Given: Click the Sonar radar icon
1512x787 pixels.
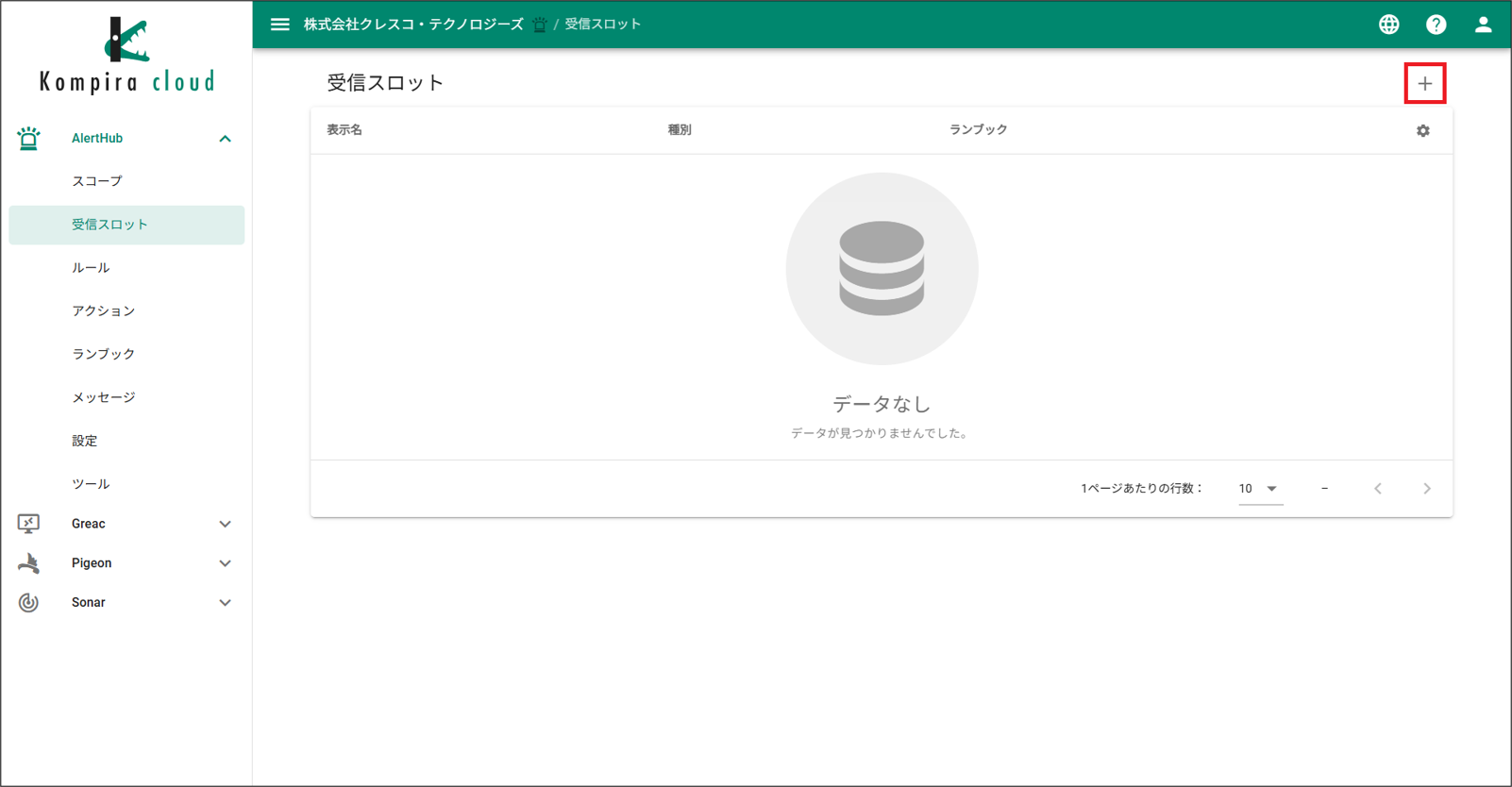Looking at the screenshot, I should (x=28, y=603).
